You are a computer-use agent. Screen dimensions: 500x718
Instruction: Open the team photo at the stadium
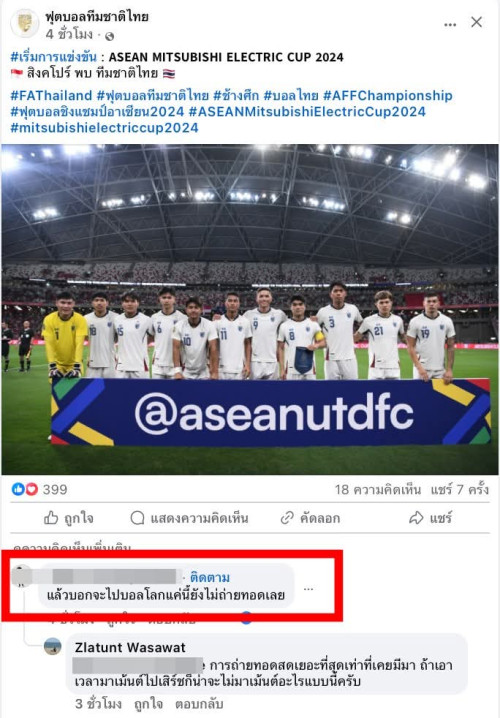pos(250,309)
